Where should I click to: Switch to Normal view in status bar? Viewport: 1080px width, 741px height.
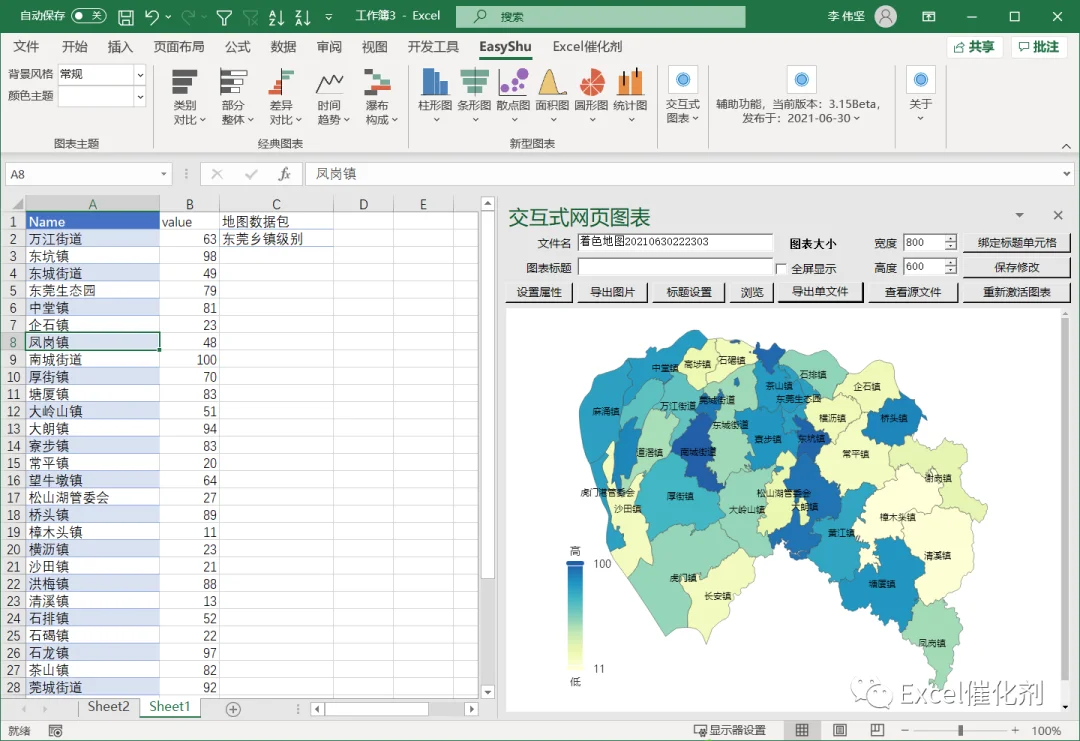click(802, 730)
